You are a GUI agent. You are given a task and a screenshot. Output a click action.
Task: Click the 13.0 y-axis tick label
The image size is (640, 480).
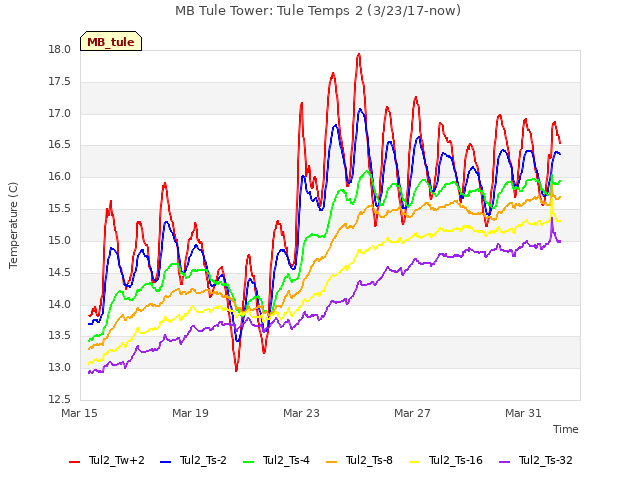(60, 367)
